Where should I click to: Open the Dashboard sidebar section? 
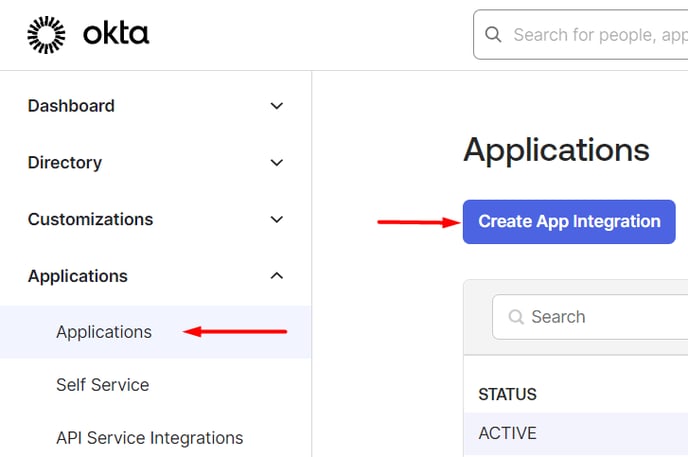point(71,106)
